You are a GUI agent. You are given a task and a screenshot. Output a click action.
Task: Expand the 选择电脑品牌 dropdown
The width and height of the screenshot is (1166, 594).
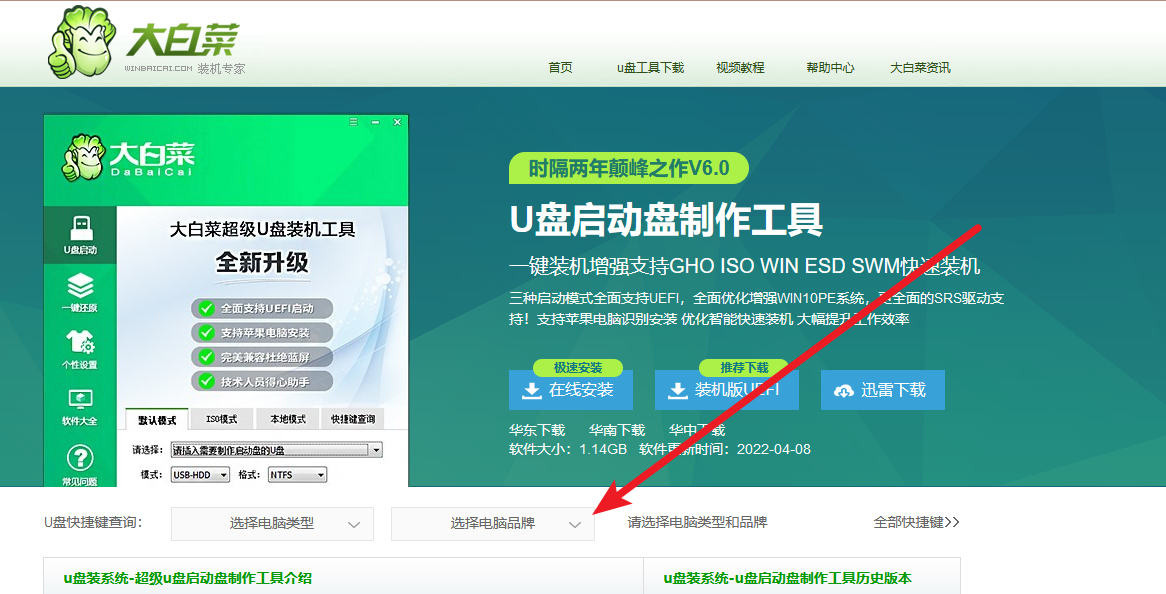492,524
